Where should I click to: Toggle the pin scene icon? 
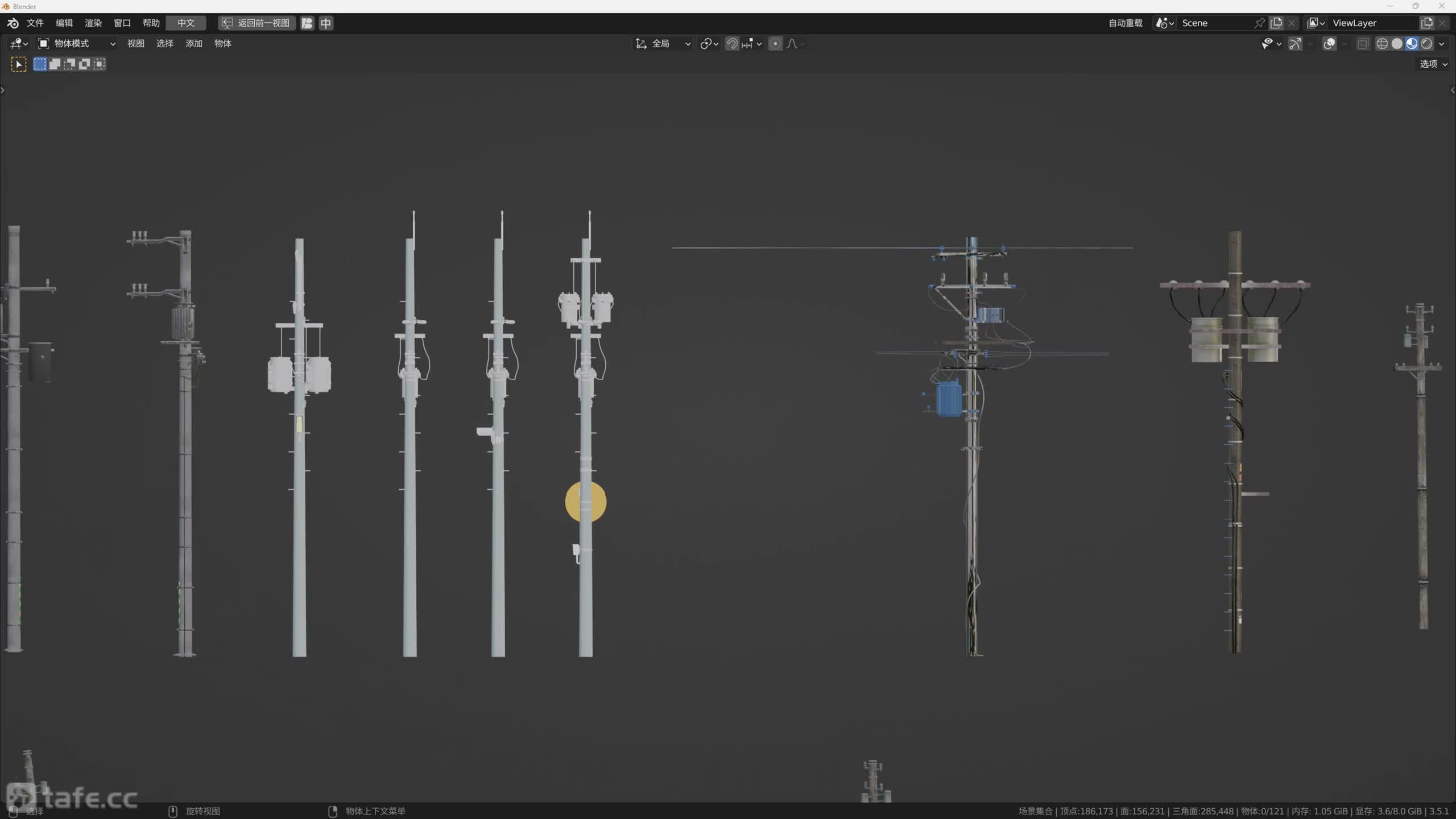coord(1260,23)
